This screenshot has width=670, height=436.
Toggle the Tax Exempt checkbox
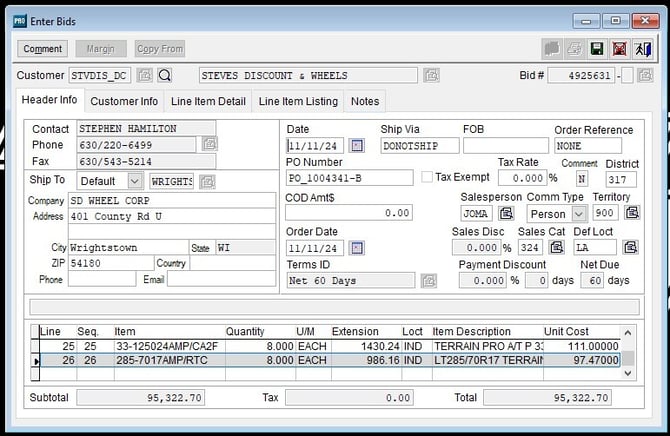(427, 178)
